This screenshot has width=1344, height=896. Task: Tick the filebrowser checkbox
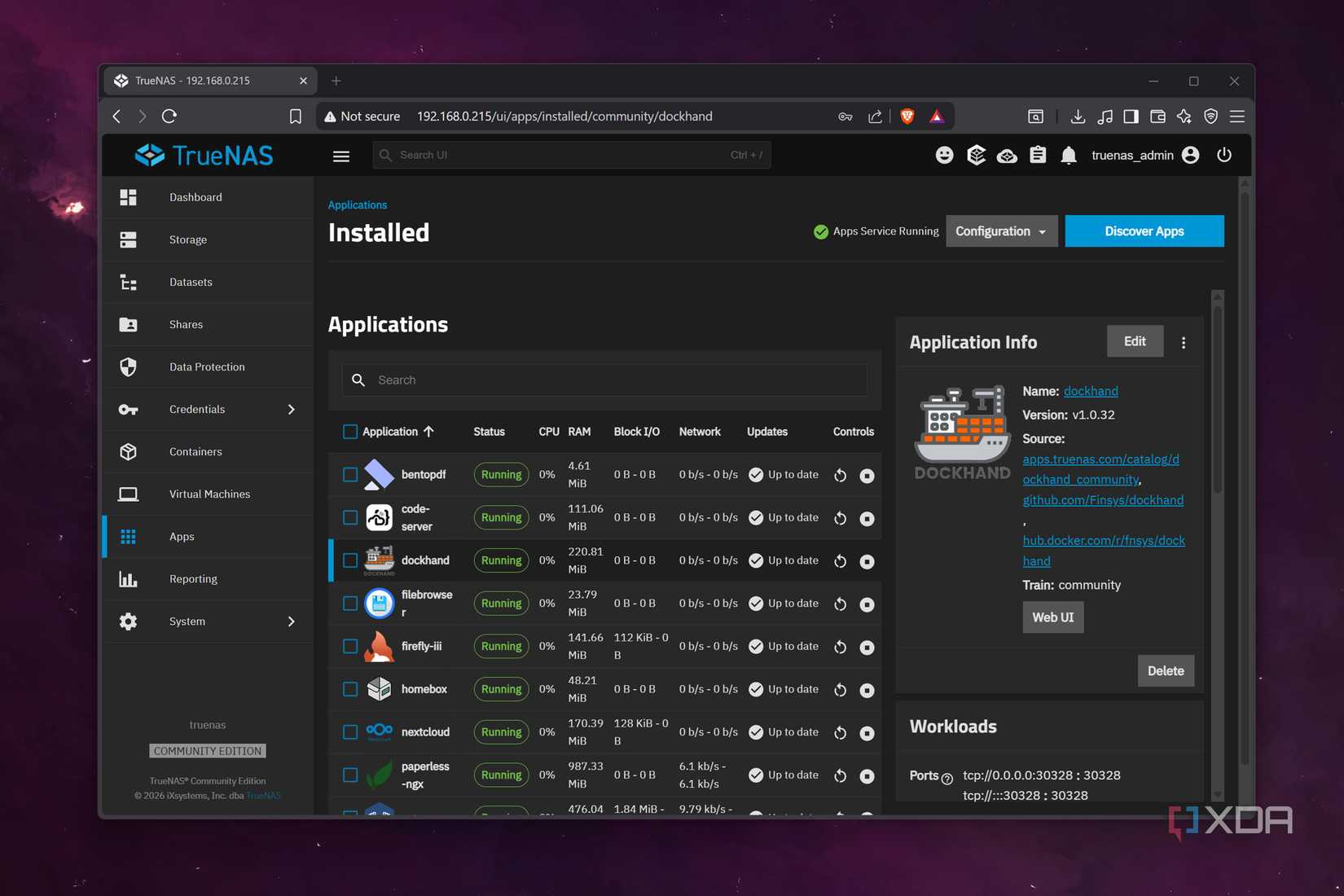[350, 604]
